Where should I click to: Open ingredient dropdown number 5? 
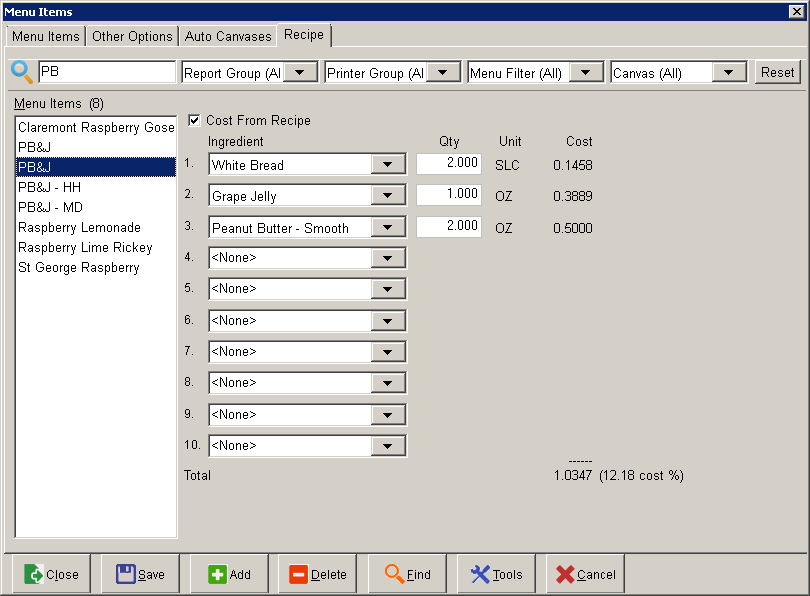pyautogui.click(x=387, y=289)
